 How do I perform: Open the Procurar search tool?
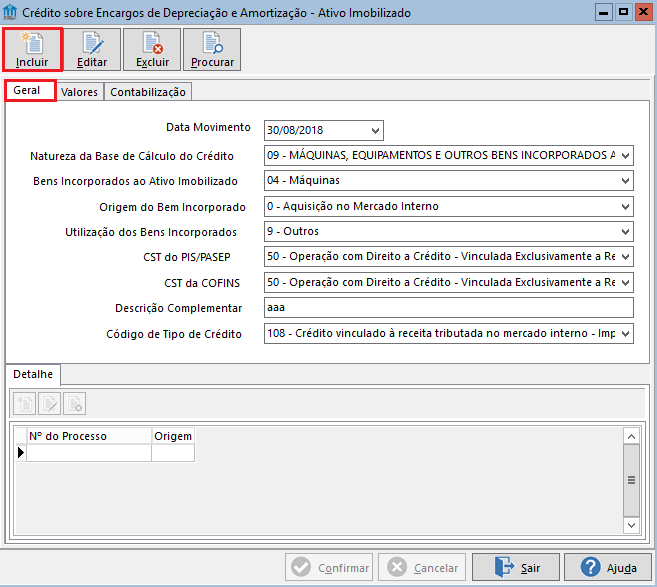point(212,50)
